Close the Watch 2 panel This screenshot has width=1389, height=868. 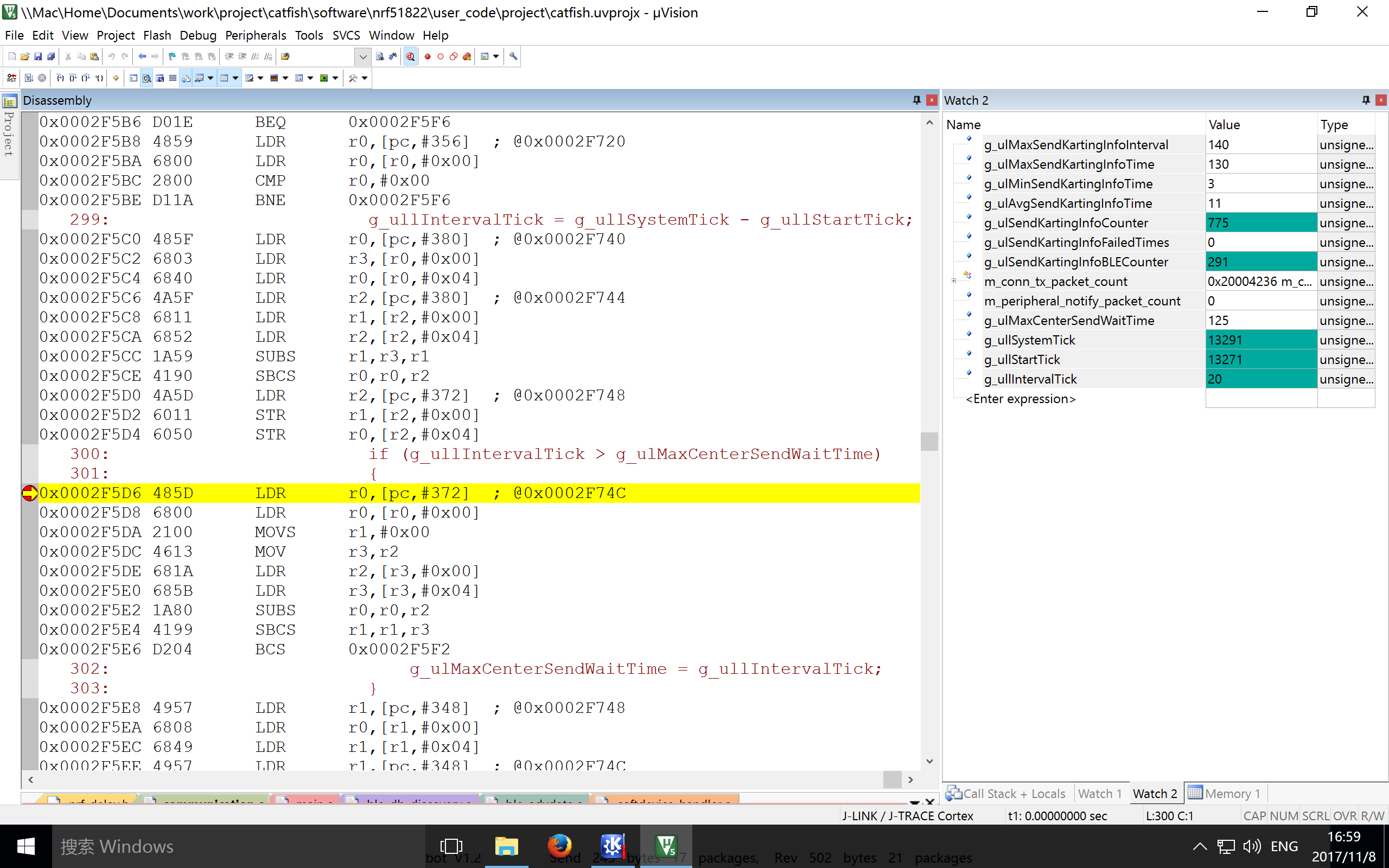tap(1381, 100)
